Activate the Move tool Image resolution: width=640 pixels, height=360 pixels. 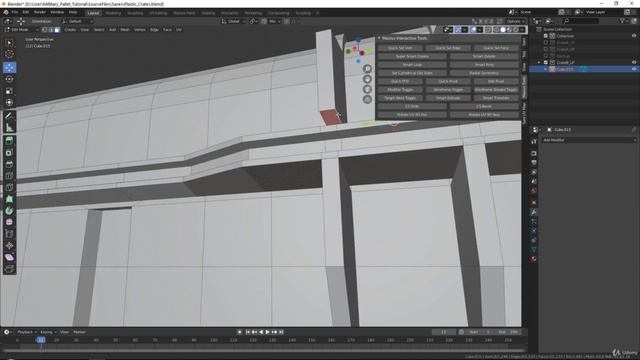pos(9,67)
